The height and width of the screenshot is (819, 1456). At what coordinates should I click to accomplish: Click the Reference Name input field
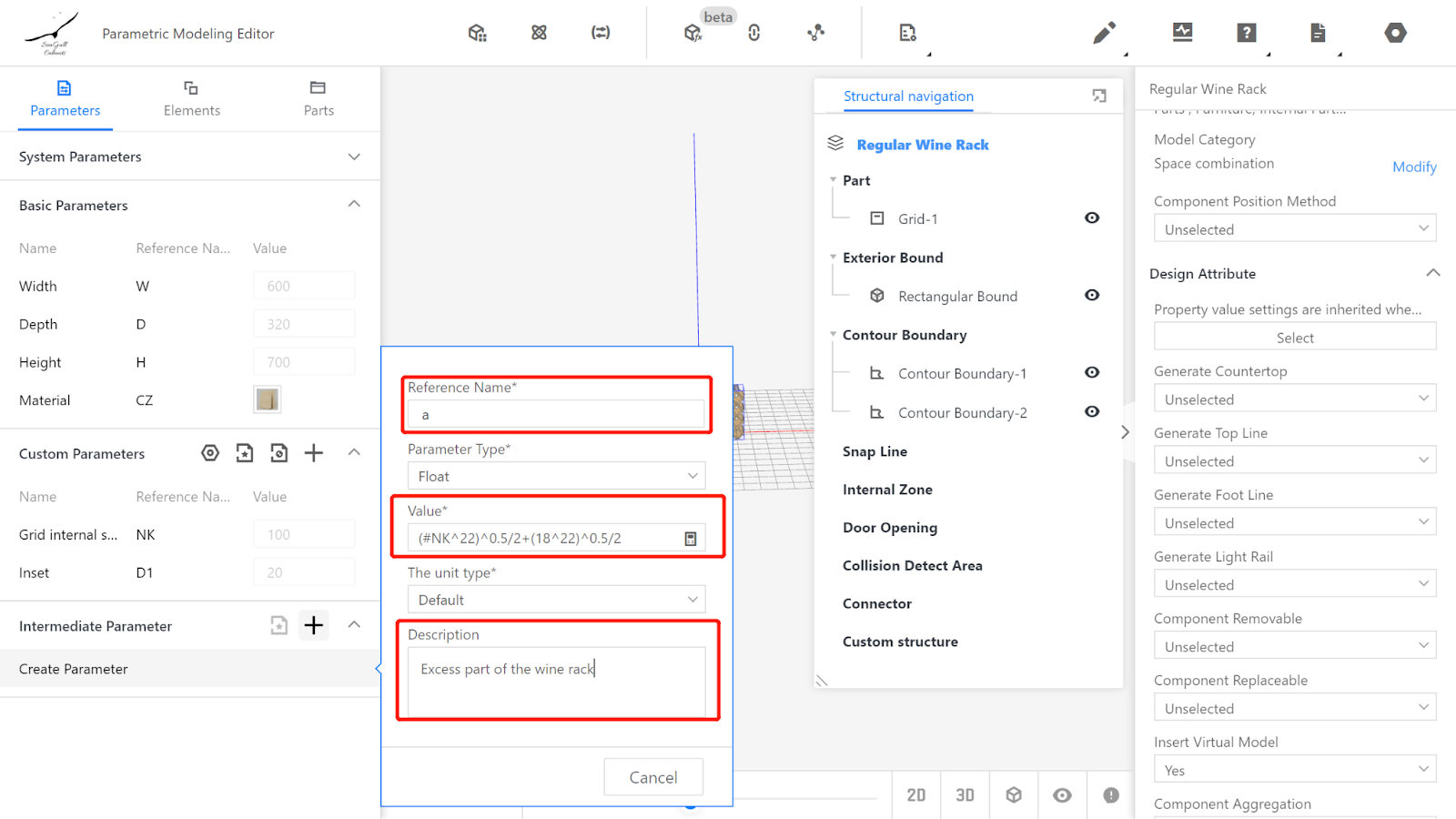(556, 415)
